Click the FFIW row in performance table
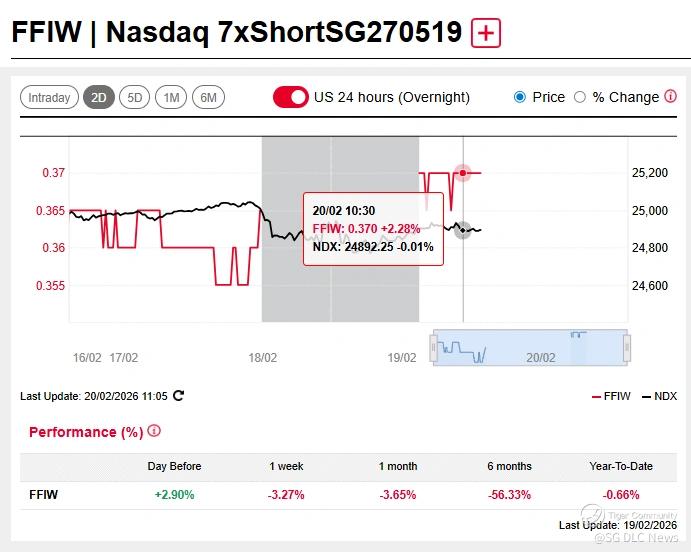The width and height of the screenshot is (691, 553). point(42,494)
